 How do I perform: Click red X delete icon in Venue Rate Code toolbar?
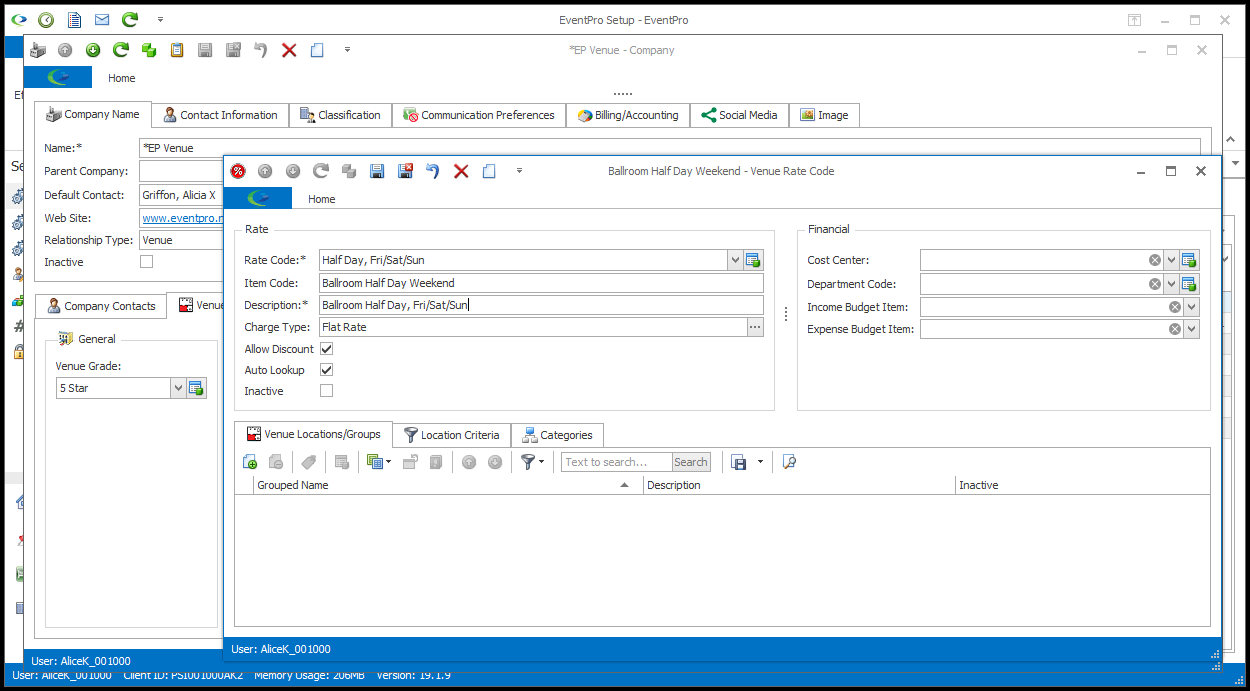click(461, 171)
